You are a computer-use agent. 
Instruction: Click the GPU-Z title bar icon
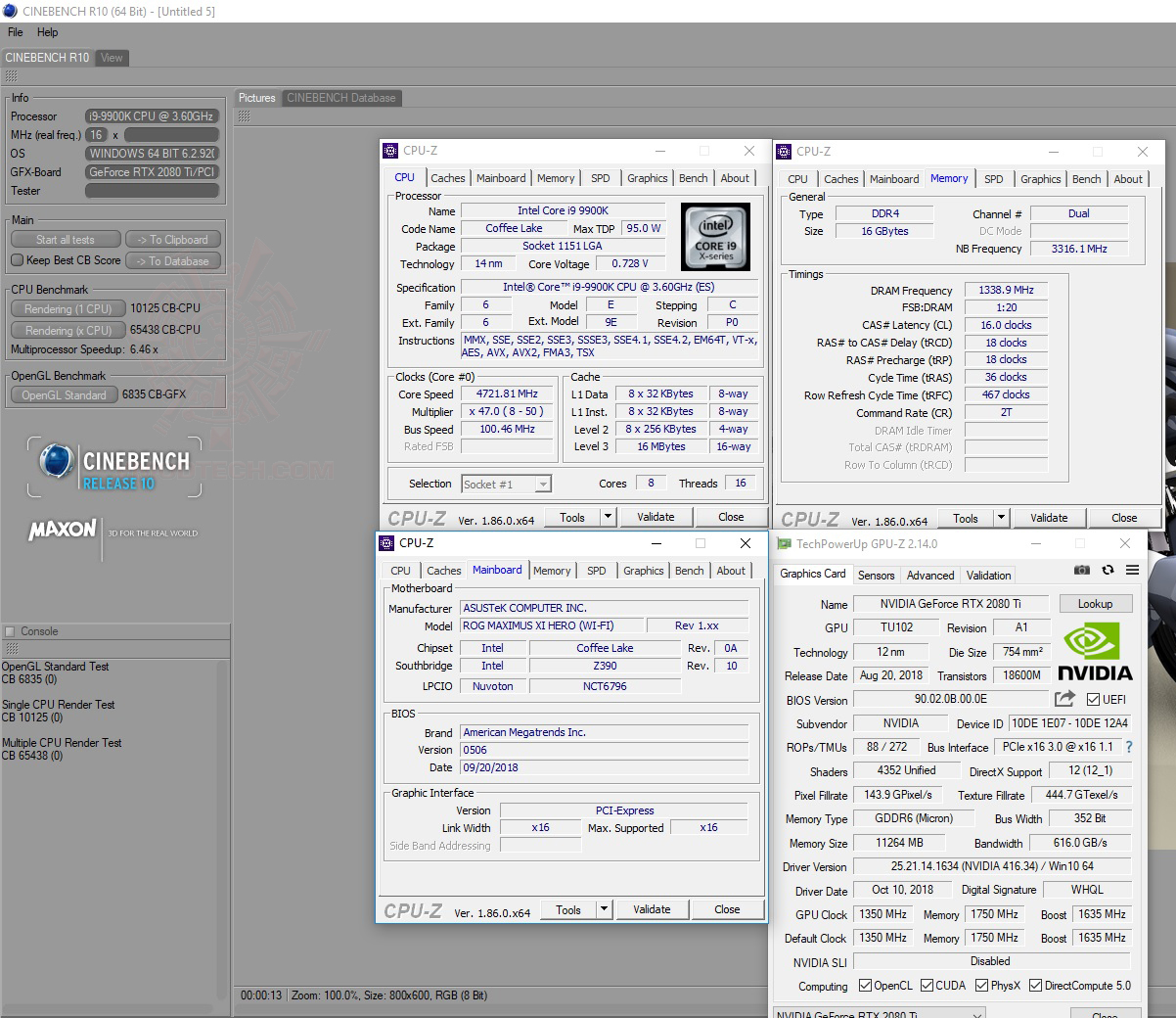785,544
